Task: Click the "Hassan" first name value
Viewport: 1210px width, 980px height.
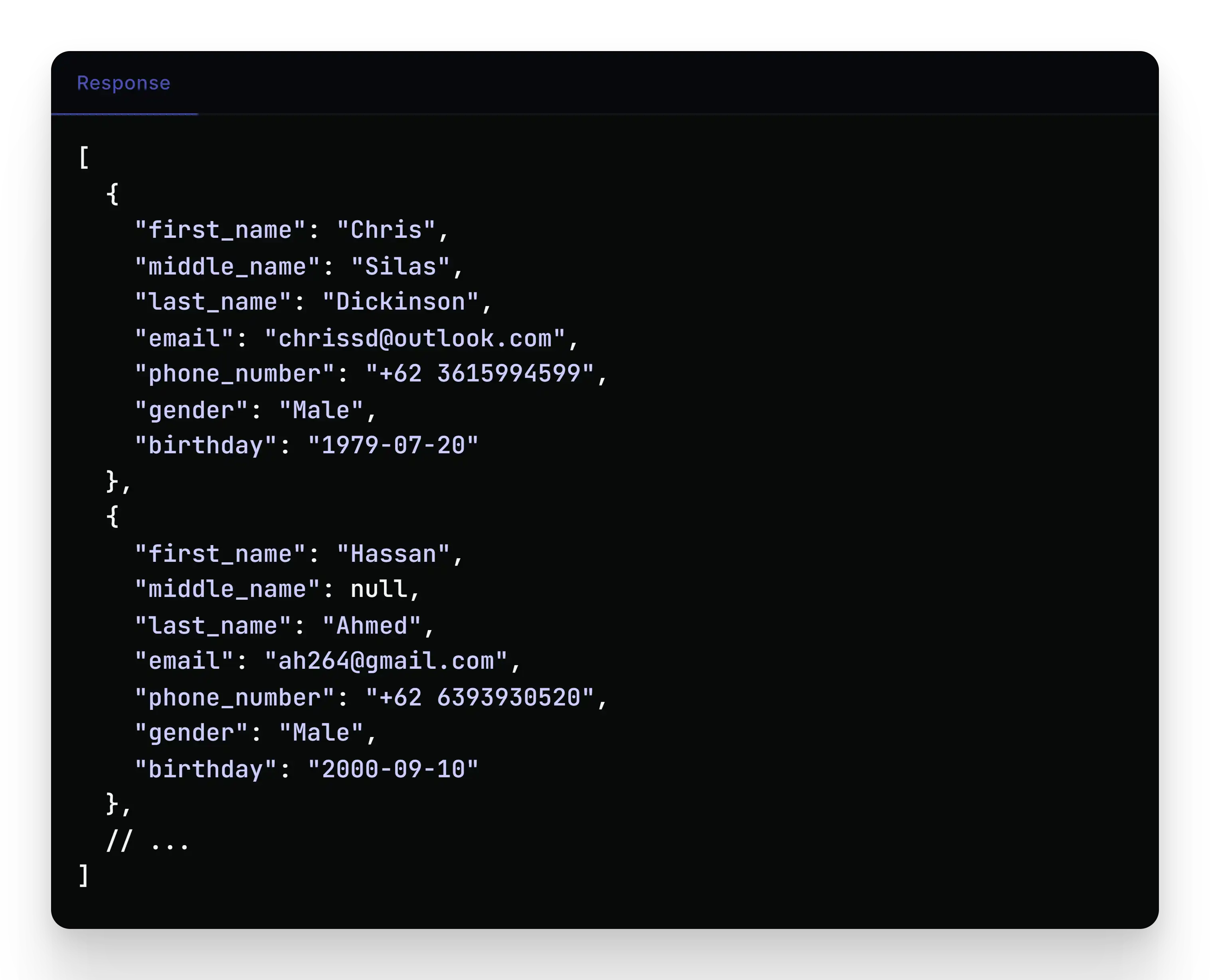Action: tap(393, 554)
